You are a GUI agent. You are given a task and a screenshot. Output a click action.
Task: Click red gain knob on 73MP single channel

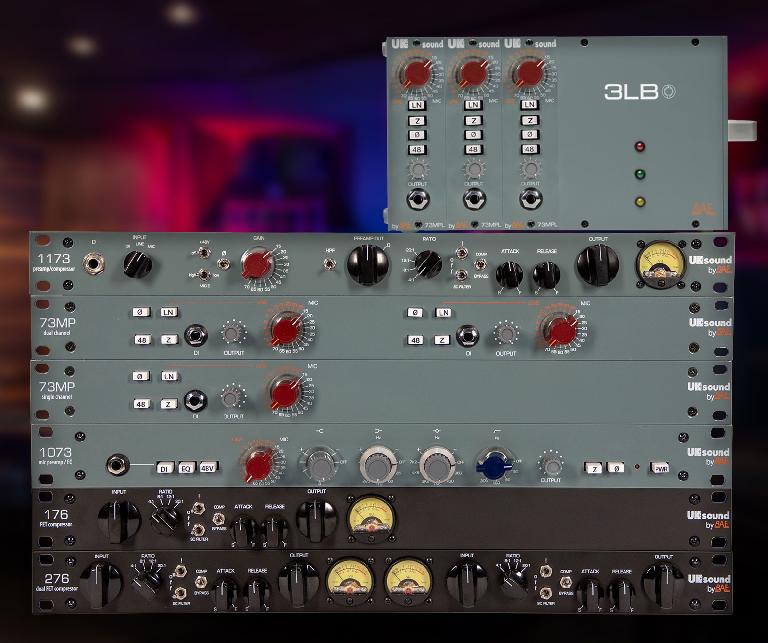(x=285, y=393)
